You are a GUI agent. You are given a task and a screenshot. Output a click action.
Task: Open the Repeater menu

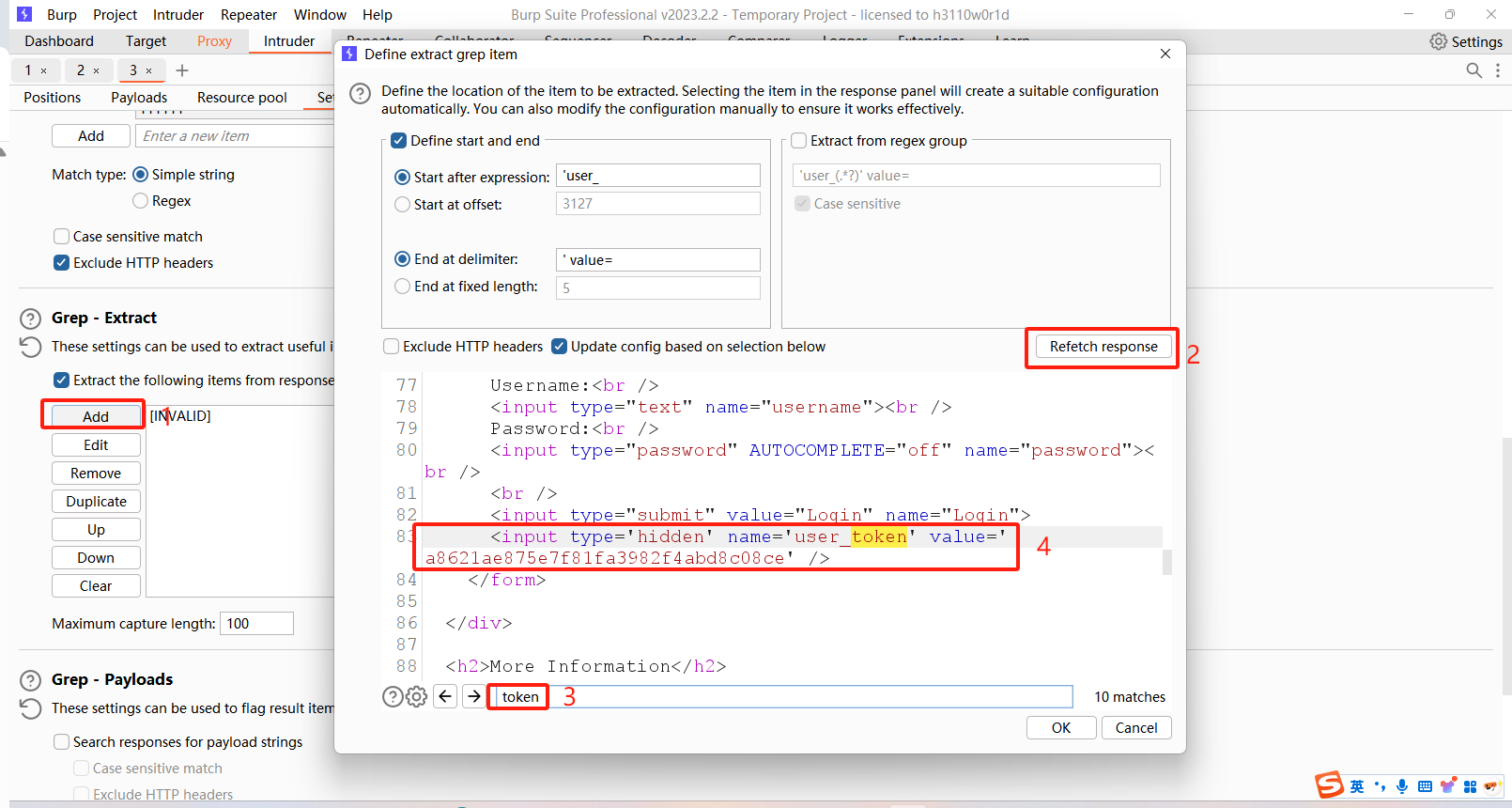tap(249, 15)
